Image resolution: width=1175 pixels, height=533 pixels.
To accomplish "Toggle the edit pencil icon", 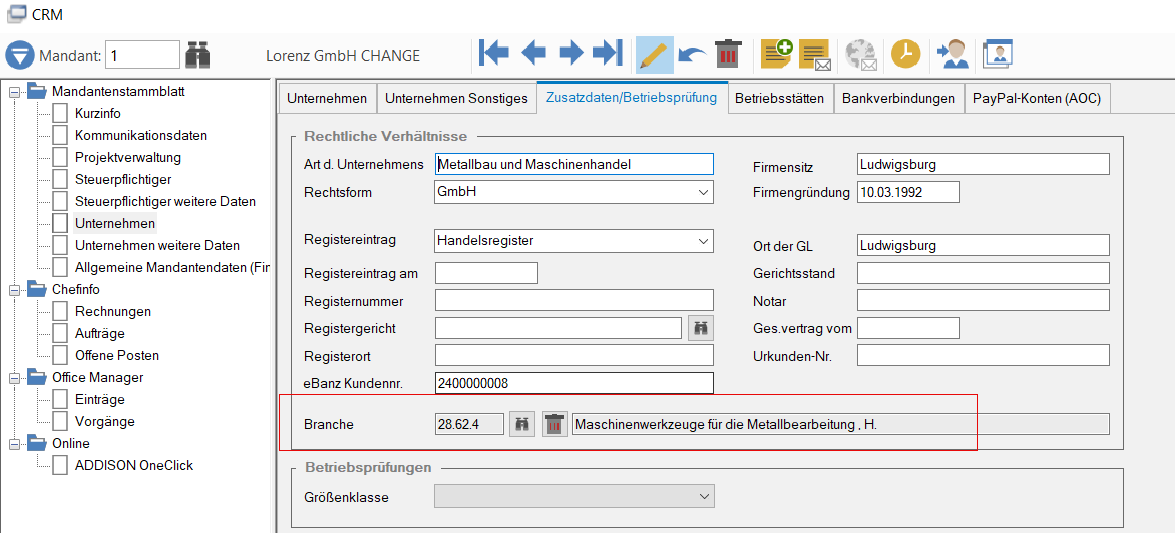I will [655, 55].
